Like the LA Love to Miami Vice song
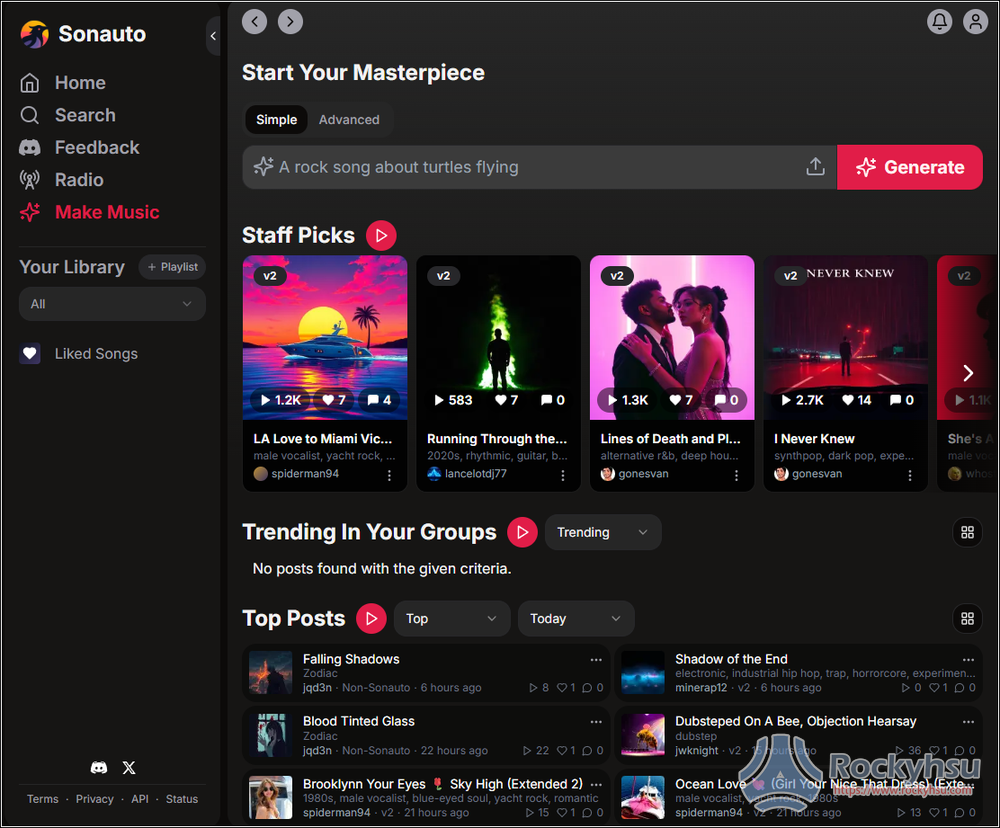This screenshot has height=828, width=1000. 334,400
